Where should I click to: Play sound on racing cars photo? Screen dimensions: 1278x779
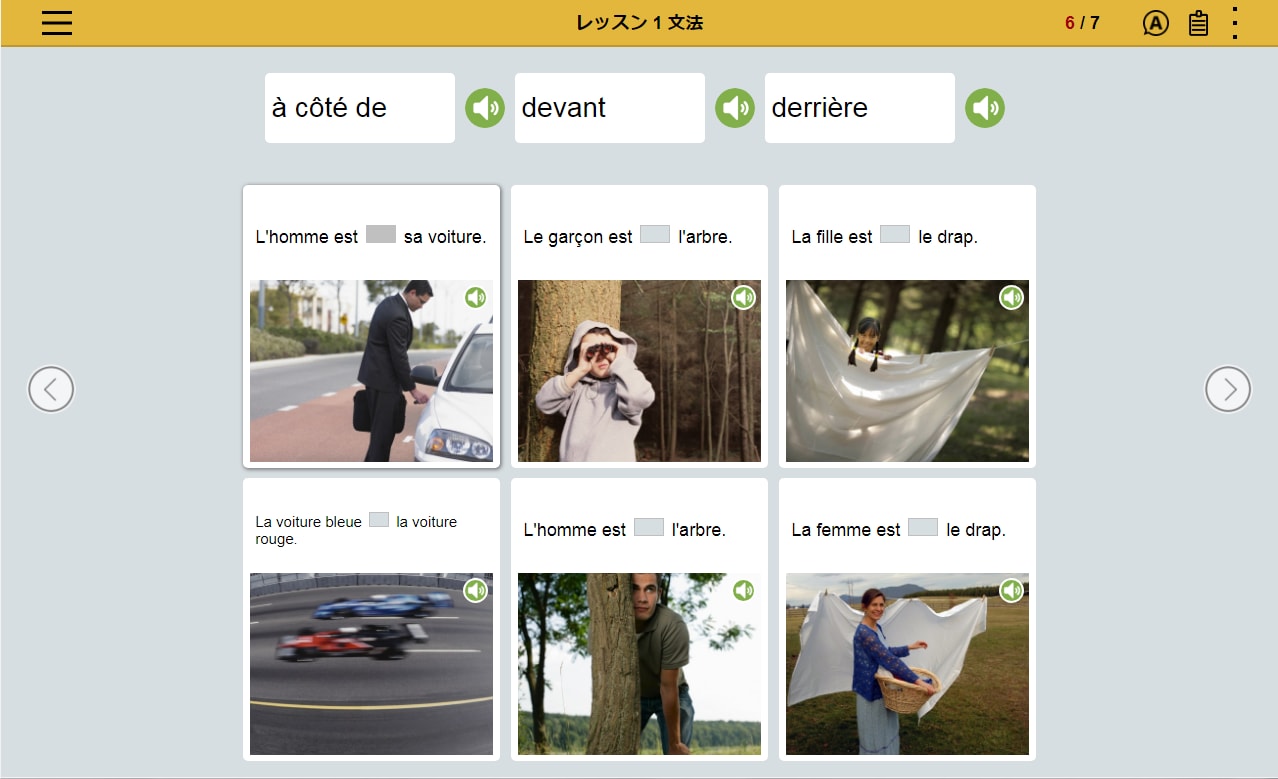tap(475, 591)
